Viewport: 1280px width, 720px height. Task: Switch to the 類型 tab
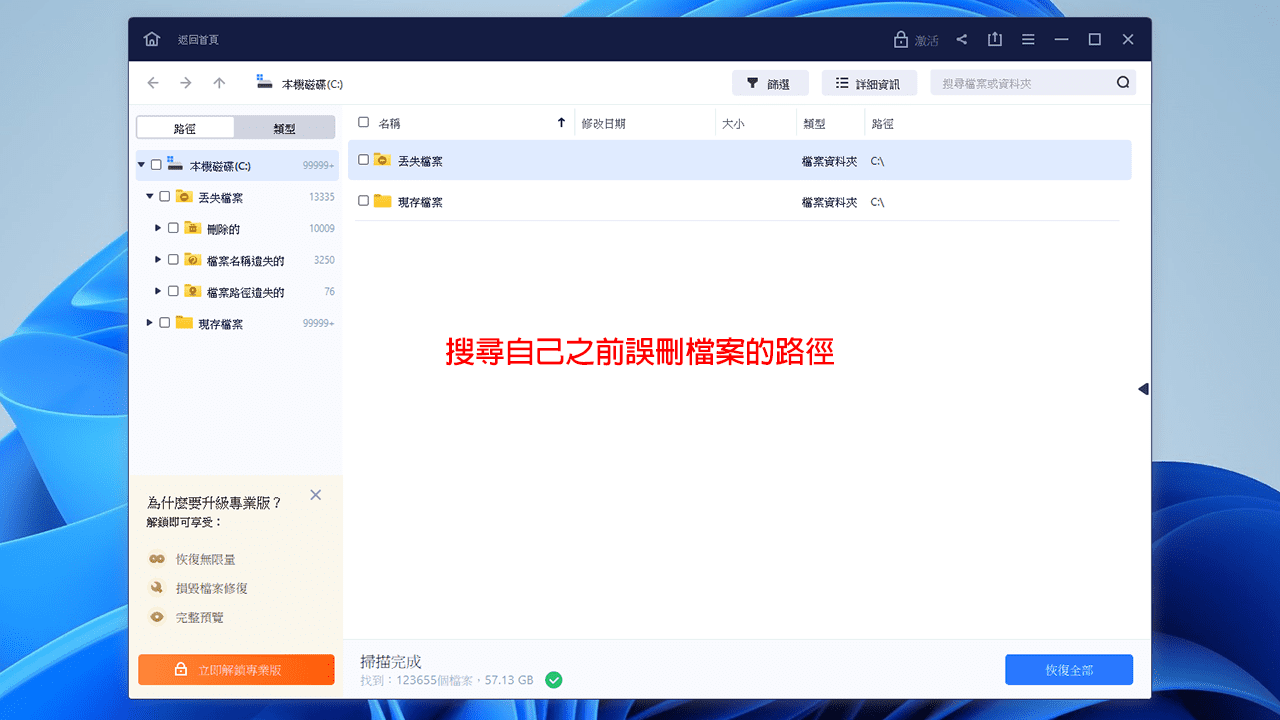coord(284,127)
